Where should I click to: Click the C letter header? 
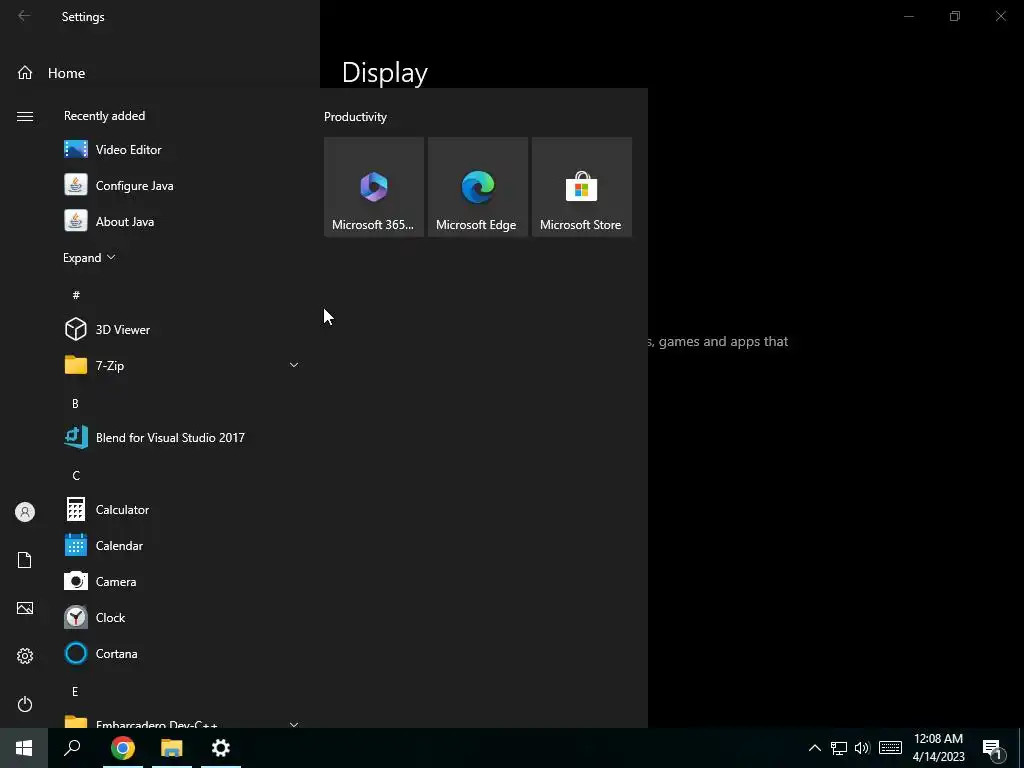[76, 475]
